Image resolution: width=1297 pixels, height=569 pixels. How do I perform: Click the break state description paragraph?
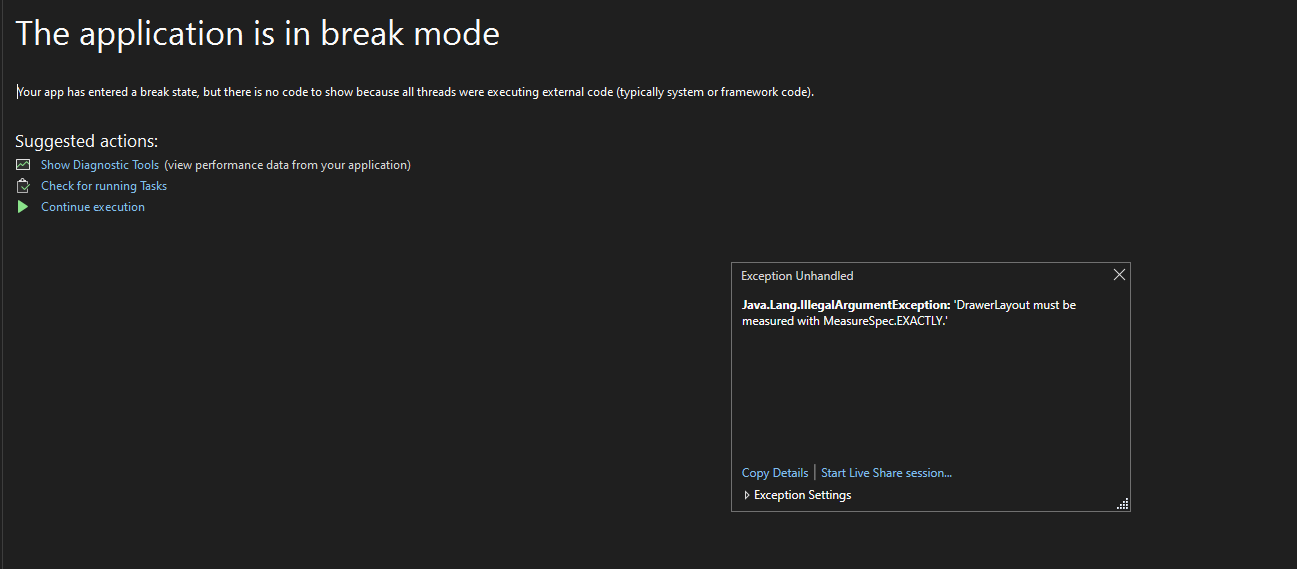pyautogui.click(x=416, y=92)
